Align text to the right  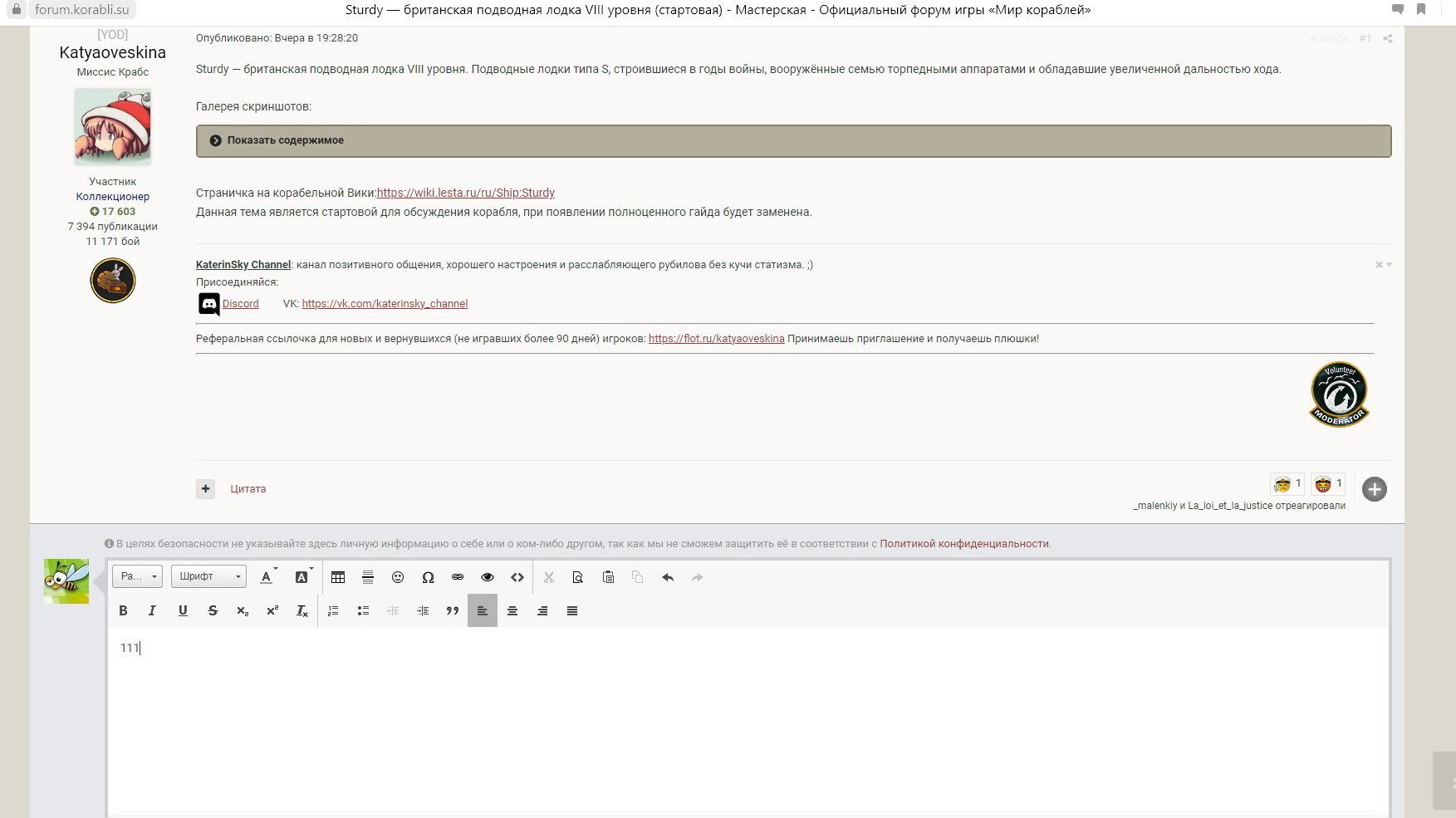pos(542,610)
